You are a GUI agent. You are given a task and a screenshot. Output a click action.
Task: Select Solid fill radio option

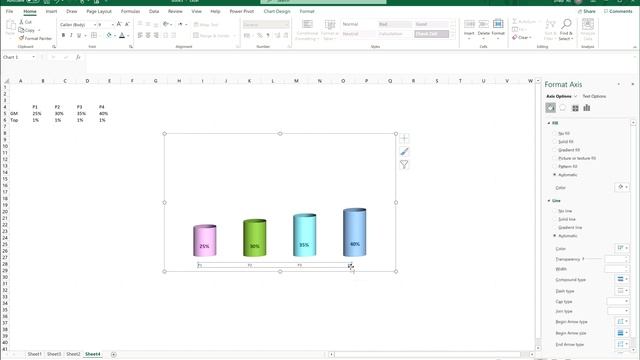click(555, 142)
